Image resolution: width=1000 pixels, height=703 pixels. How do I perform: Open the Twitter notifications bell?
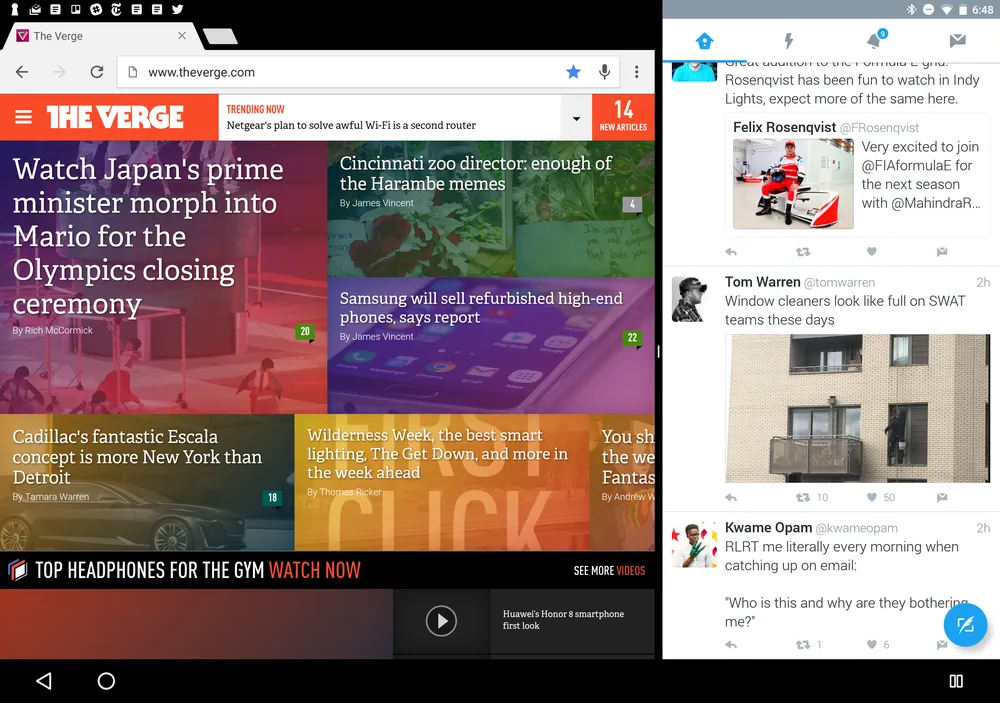coord(874,41)
